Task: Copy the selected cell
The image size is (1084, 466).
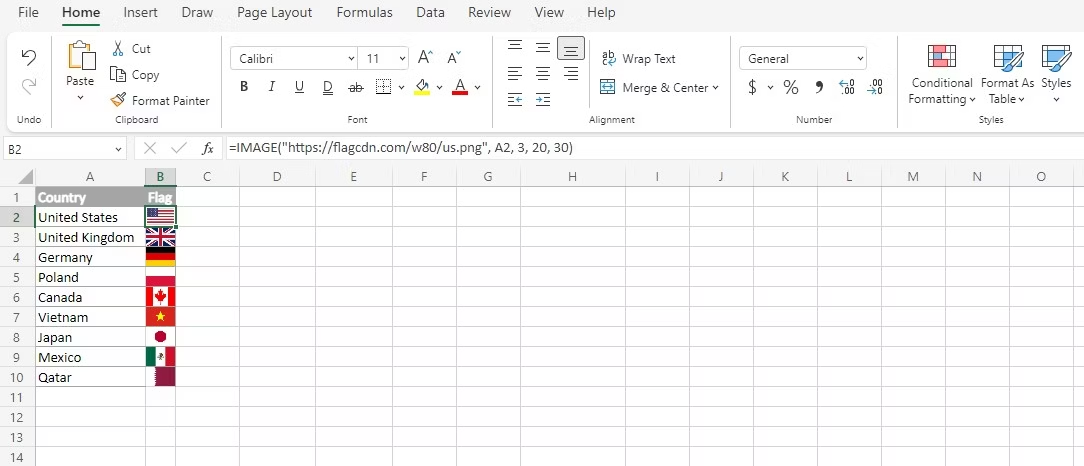Action: 118,75
